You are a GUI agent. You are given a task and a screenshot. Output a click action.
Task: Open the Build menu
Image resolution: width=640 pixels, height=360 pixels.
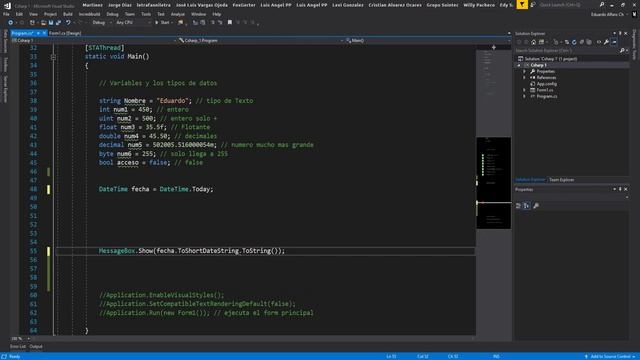pos(68,14)
